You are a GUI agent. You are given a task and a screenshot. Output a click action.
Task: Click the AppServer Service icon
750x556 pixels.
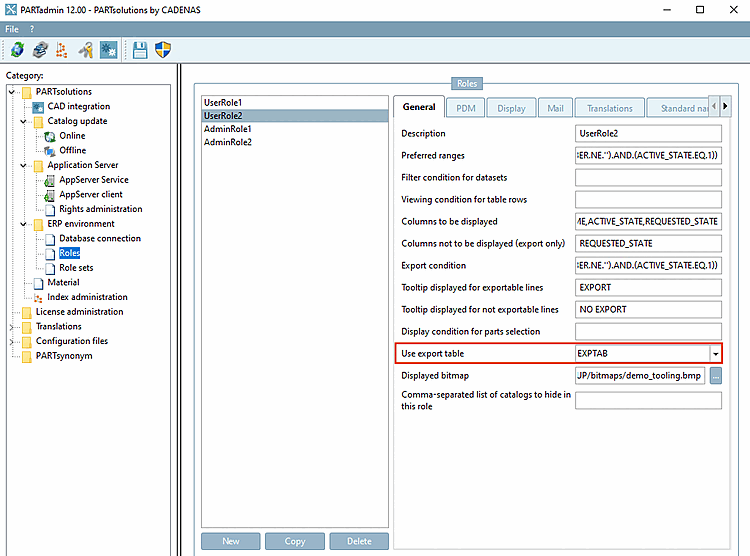coord(50,180)
